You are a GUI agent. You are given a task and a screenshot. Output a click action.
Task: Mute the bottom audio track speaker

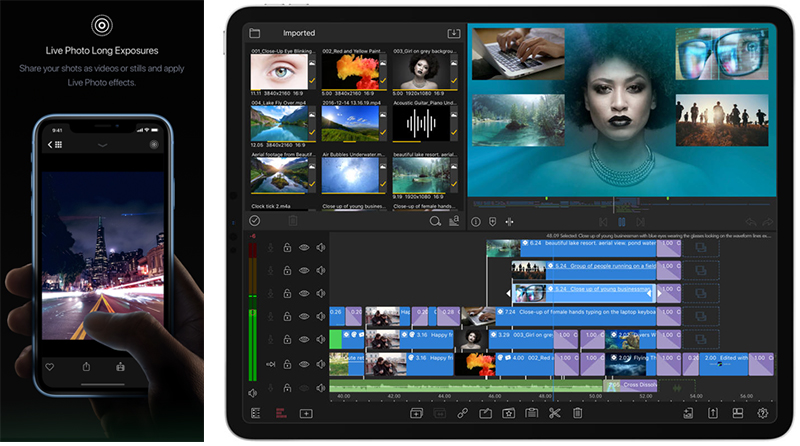320,388
